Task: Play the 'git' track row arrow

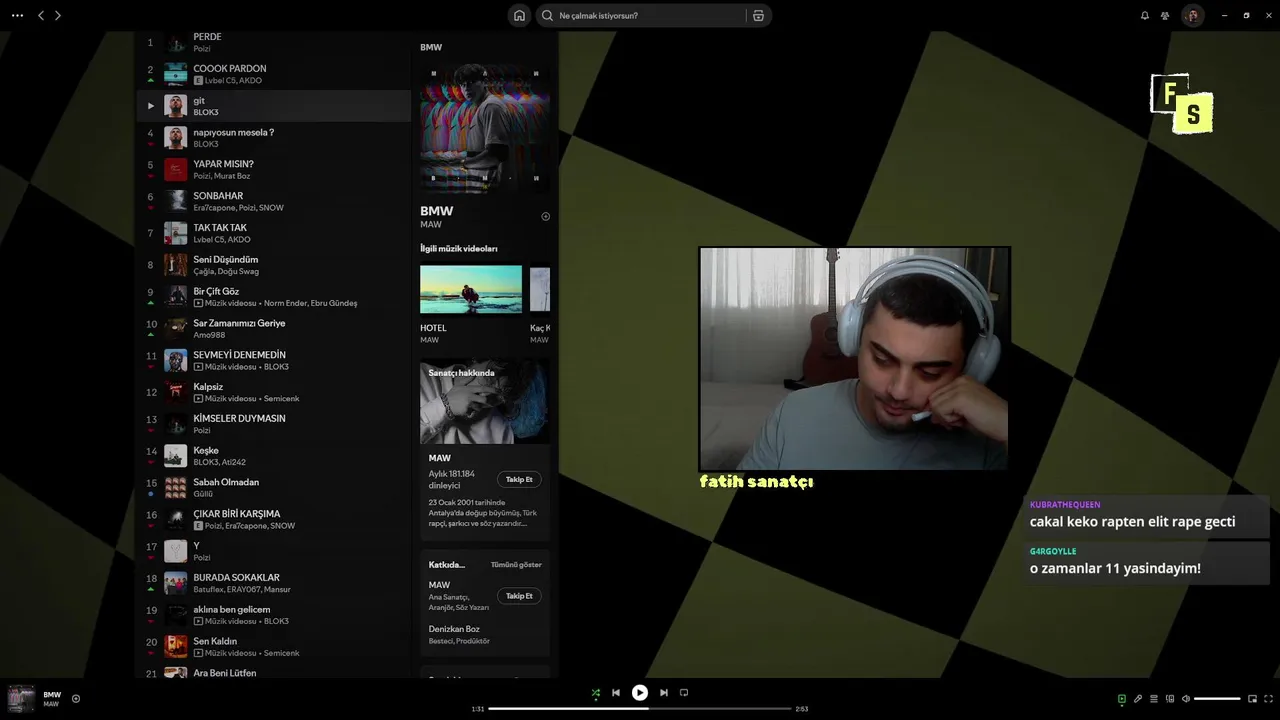Action: pos(151,105)
